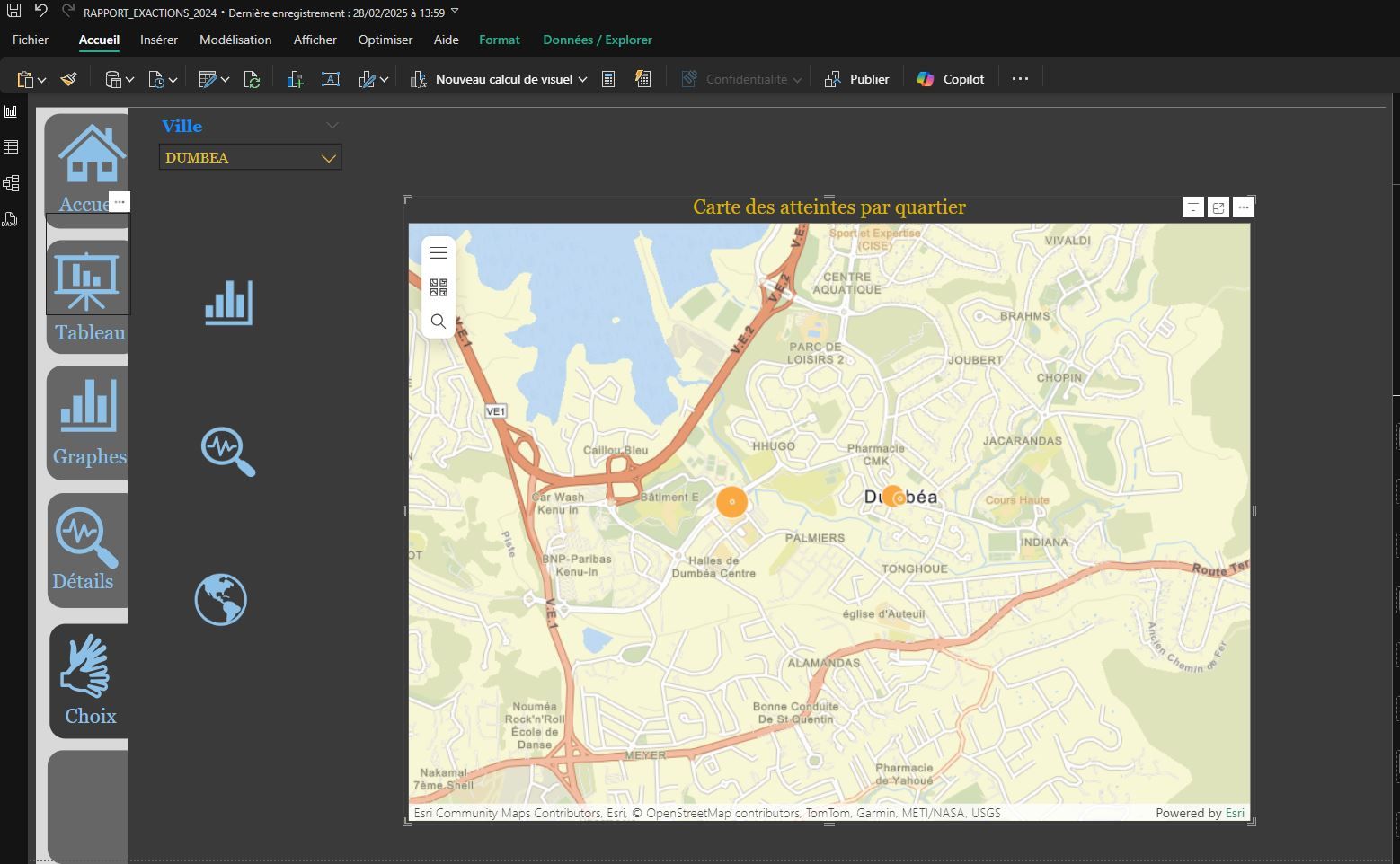Screen dimensions: 1400x864
Task: Select the Format painter brush
Action: pos(69,79)
